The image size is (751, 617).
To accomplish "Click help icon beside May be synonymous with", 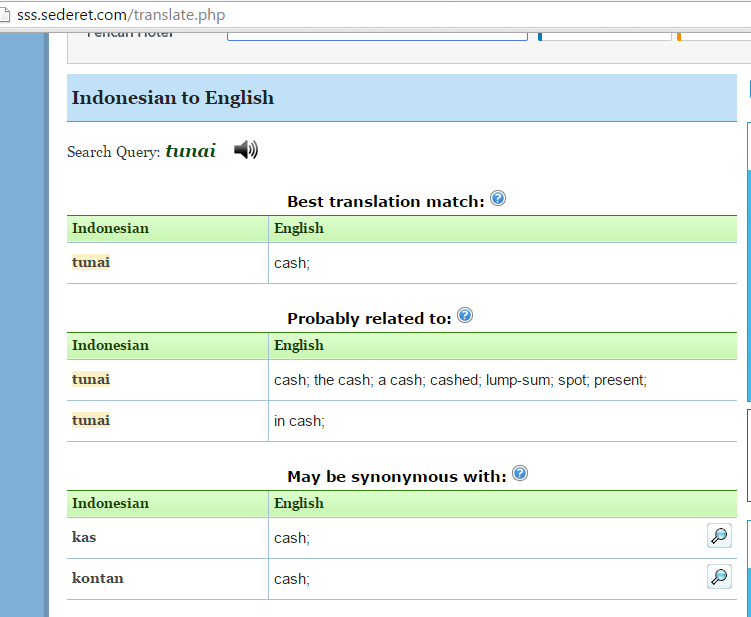I will pos(519,474).
